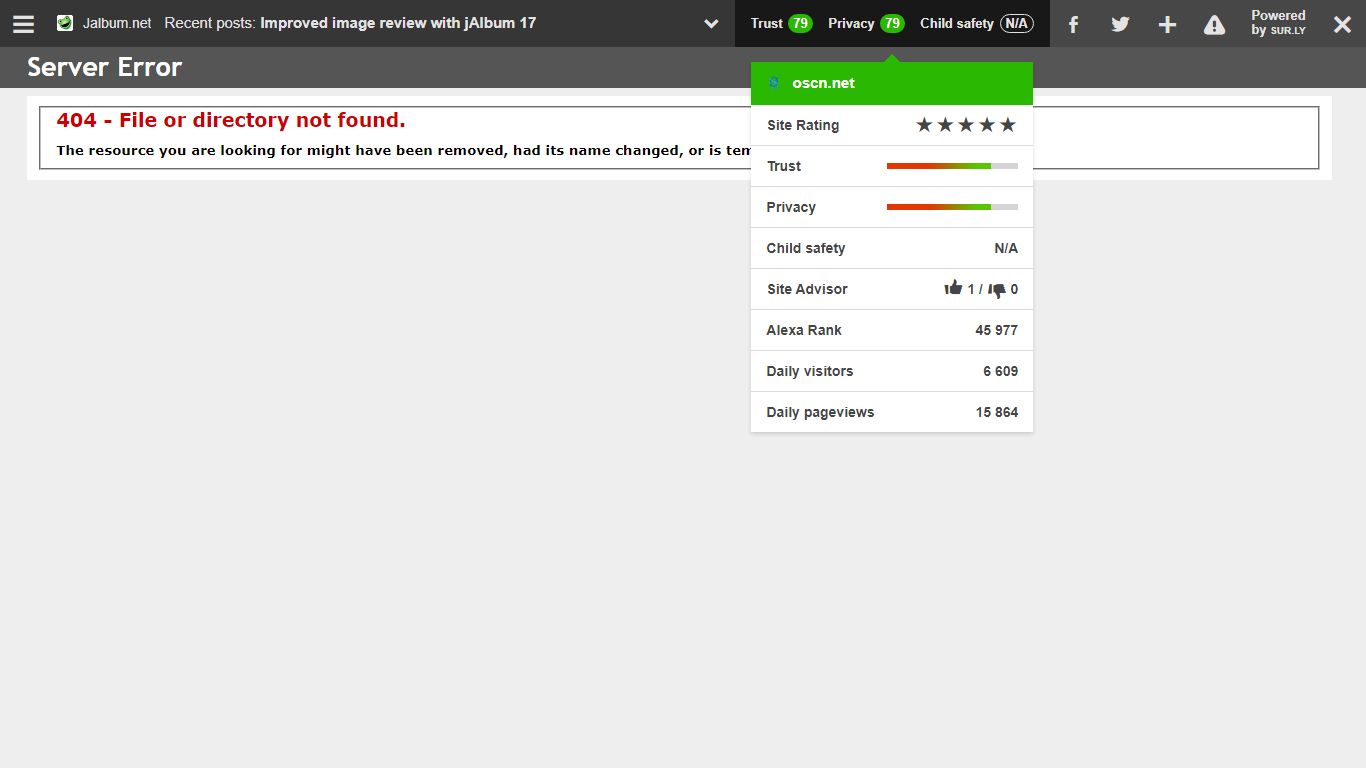The width and height of the screenshot is (1366, 768).
Task: Click the thumbs down Site Advisor icon
Action: point(997,290)
